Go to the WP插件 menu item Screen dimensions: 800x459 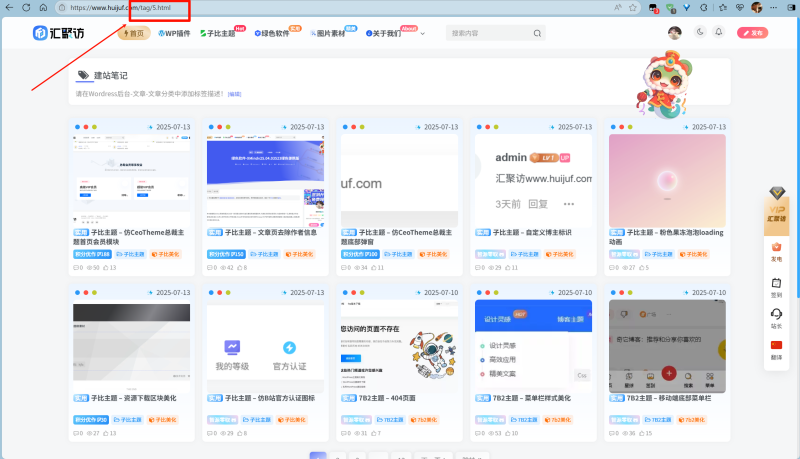[174, 33]
